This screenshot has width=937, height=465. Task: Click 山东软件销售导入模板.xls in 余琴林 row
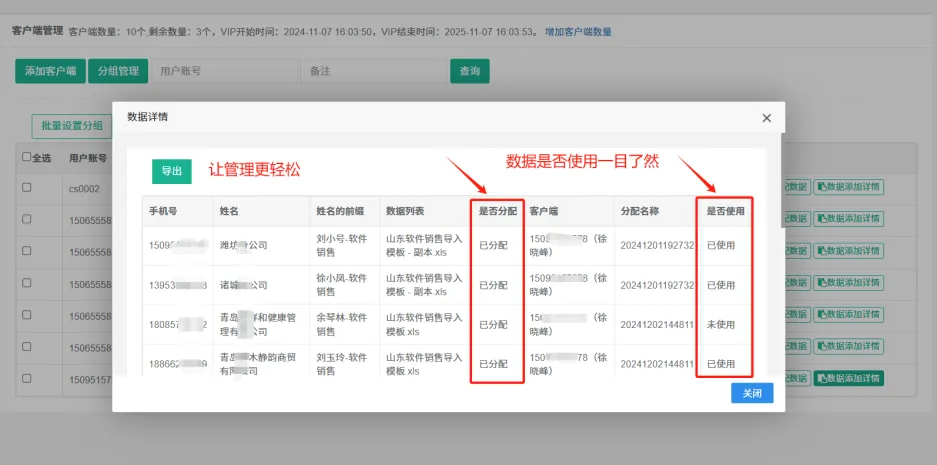[x=424, y=325]
